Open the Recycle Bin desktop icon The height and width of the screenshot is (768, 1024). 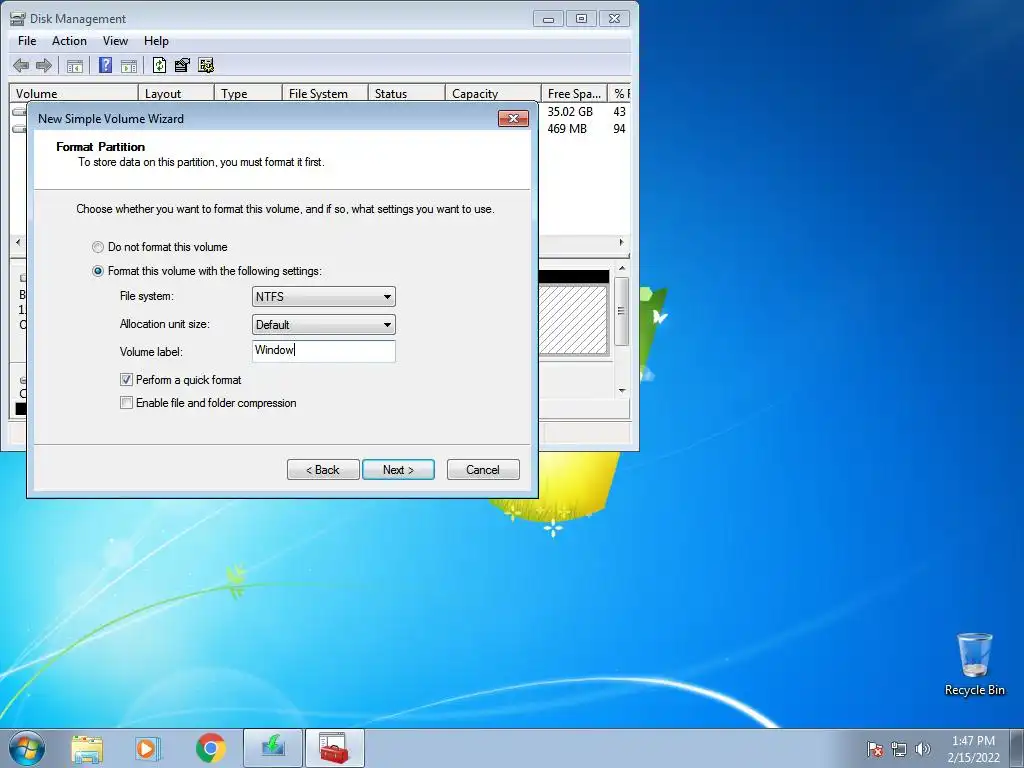point(974,664)
